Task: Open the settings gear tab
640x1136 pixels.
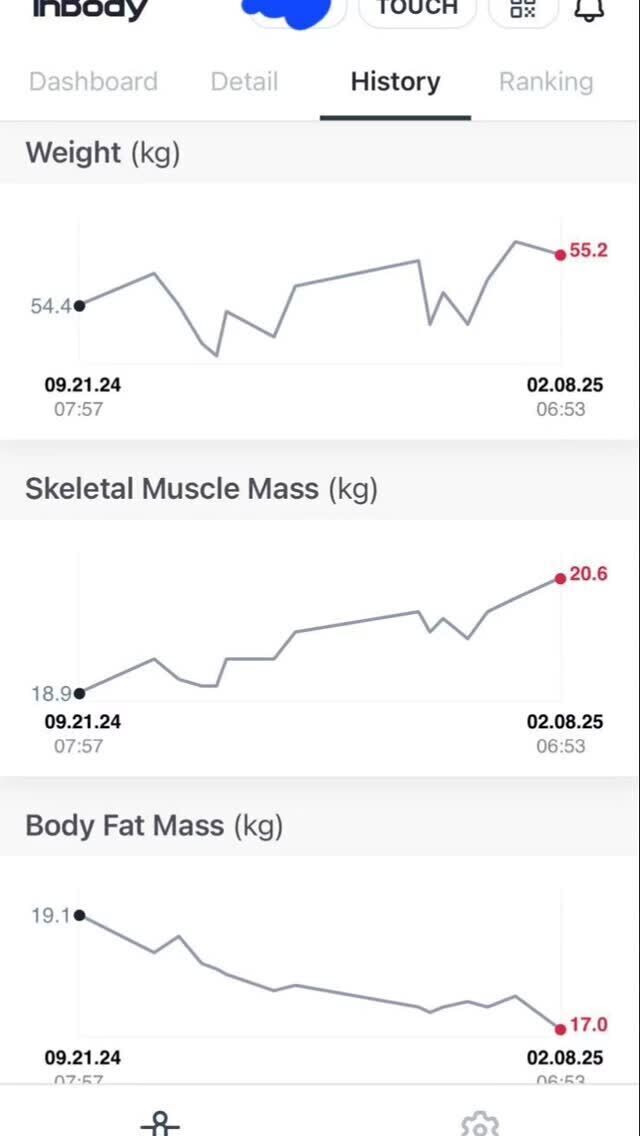Action: point(480,1123)
